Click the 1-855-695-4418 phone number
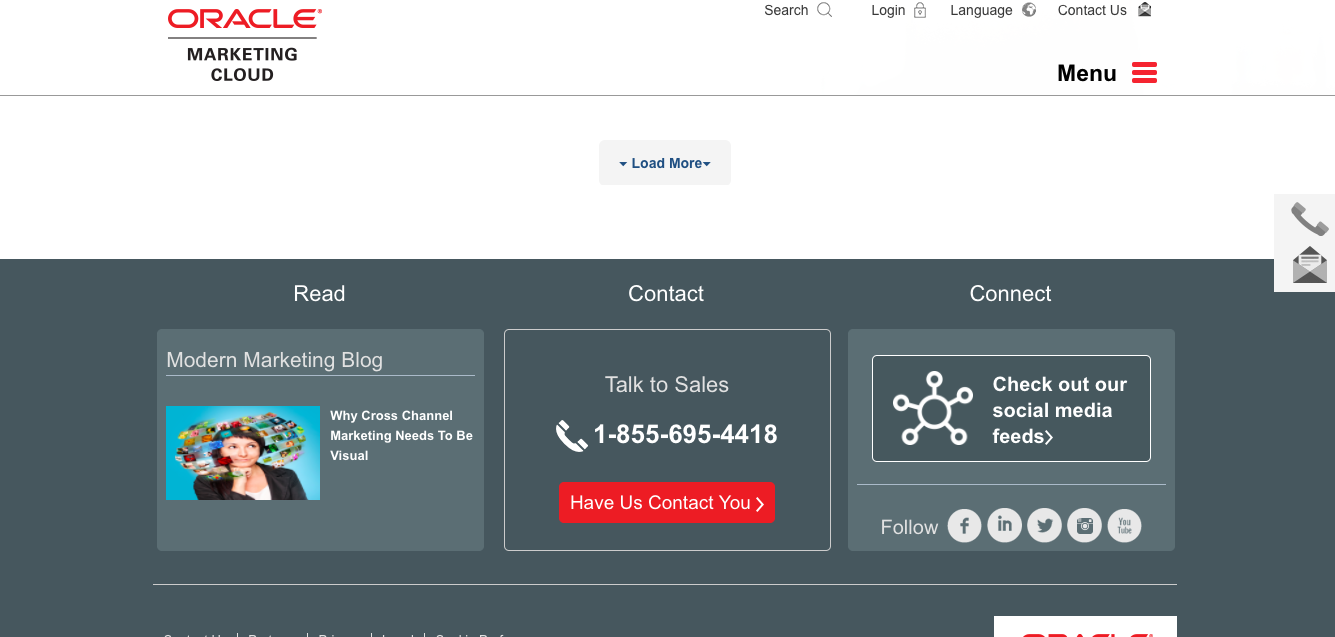The image size is (1335, 637). click(685, 435)
